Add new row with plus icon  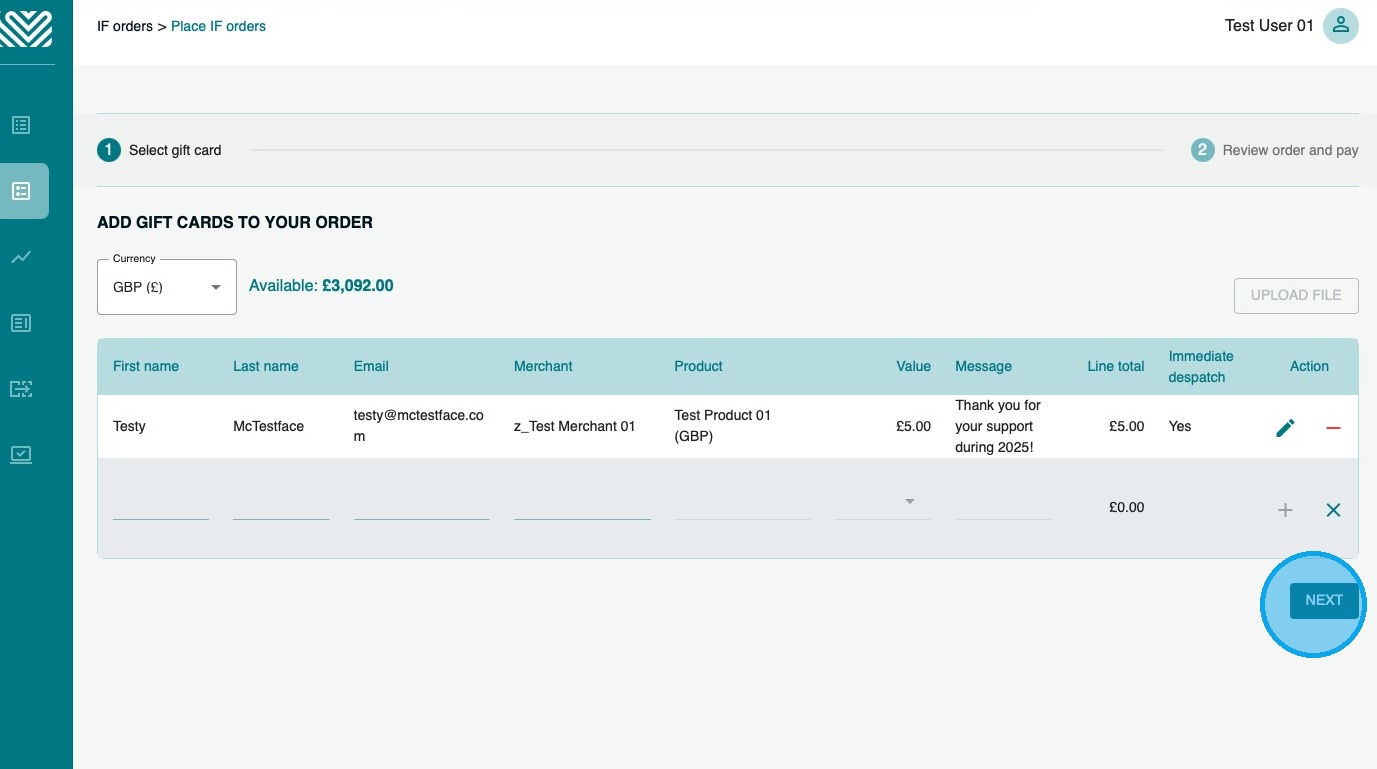1285,510
